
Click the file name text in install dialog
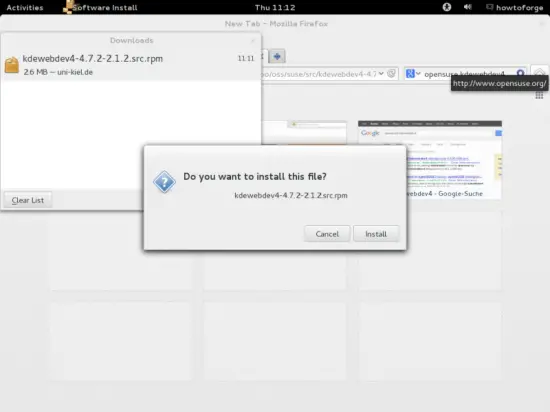point(291,195)
